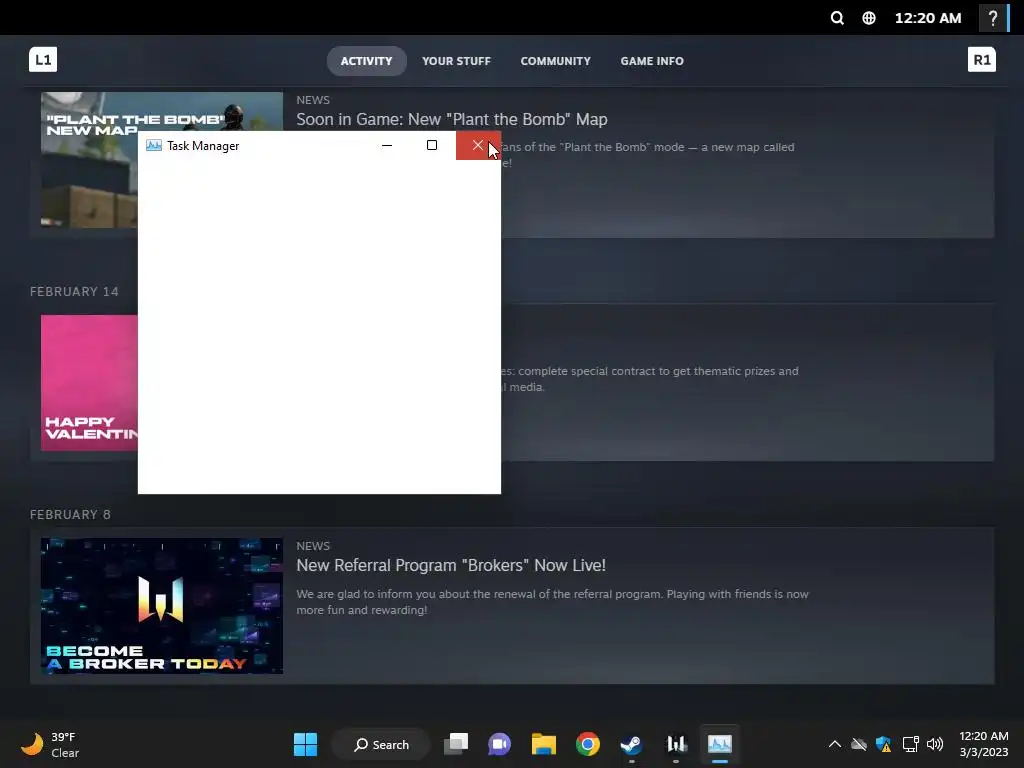Switch to the ACTIVITY tab

click(x=366, y=61)
